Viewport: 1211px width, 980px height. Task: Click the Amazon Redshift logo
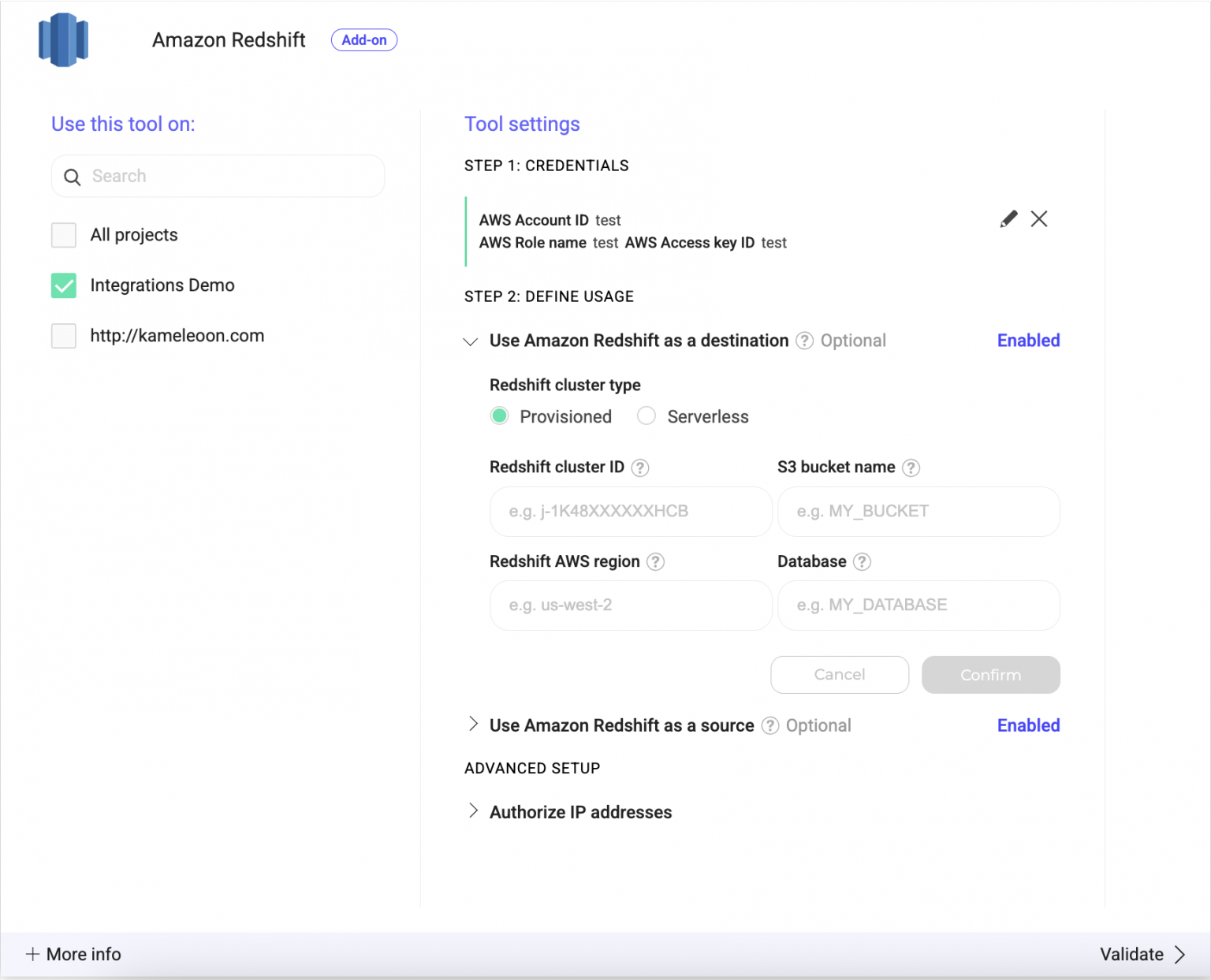tap(63, 40)
